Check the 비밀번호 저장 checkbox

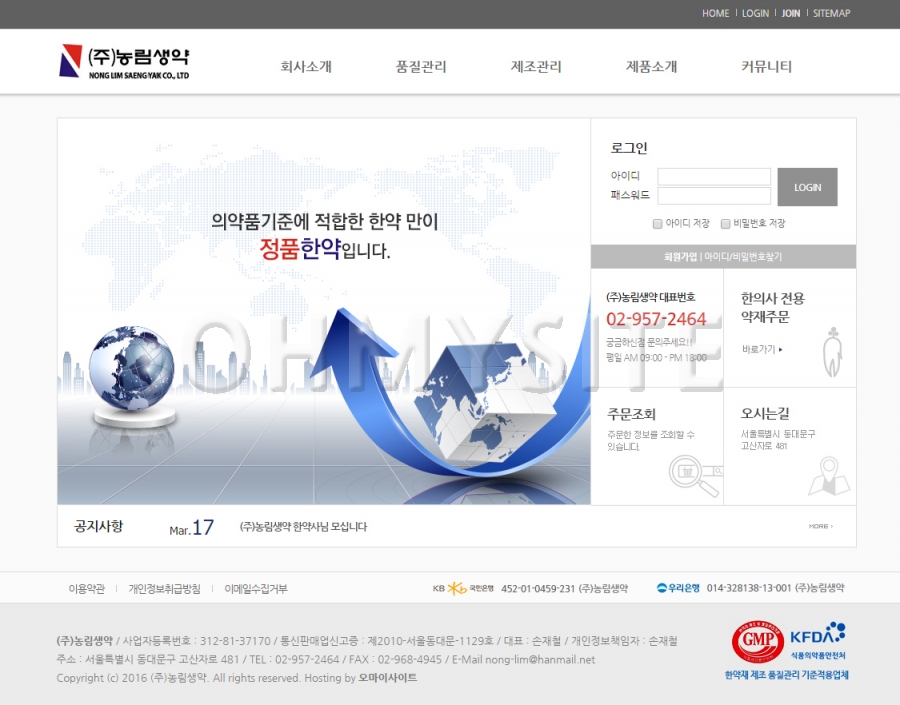pos(725,224)
